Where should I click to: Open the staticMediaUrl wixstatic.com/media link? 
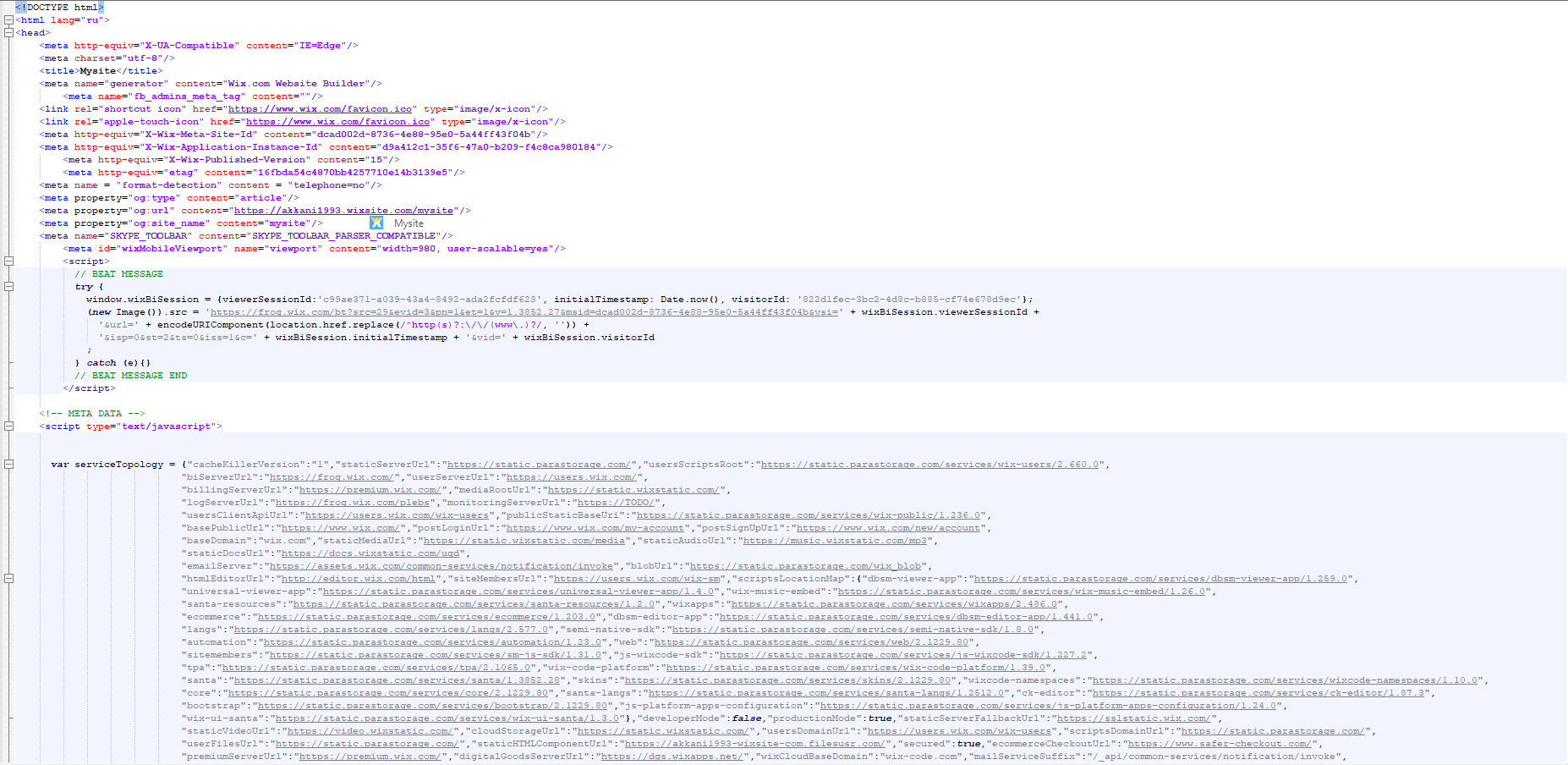[524, 541]
